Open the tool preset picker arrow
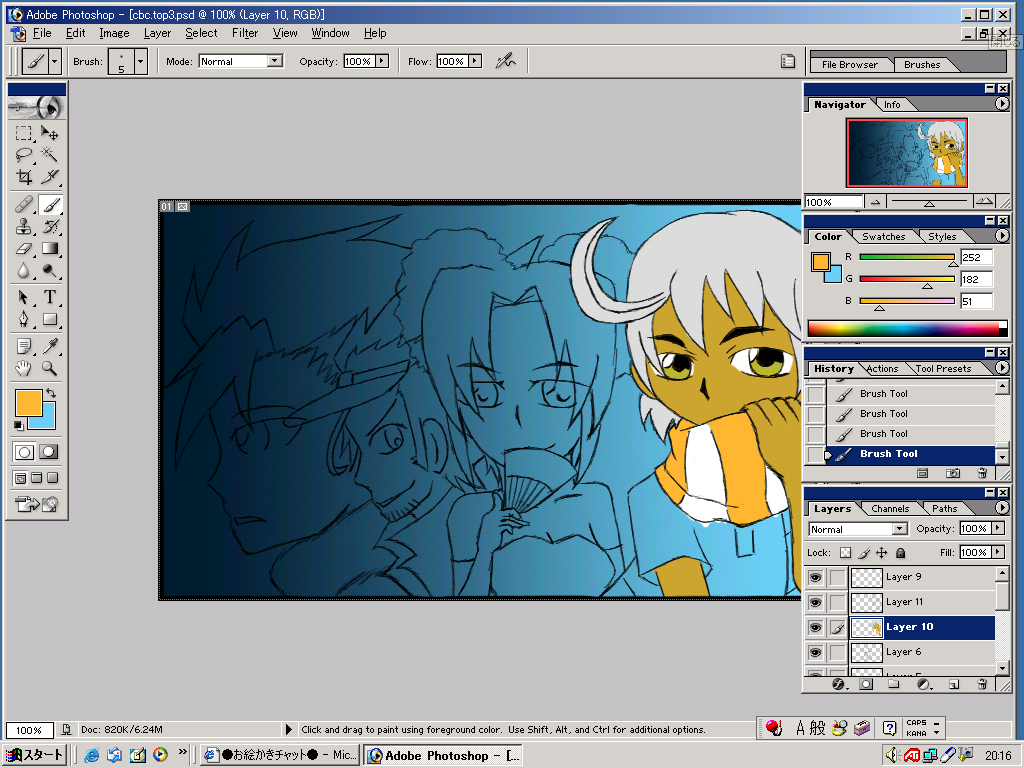Viewport: 1024px width, 768px height. click(x=54, y=61)
